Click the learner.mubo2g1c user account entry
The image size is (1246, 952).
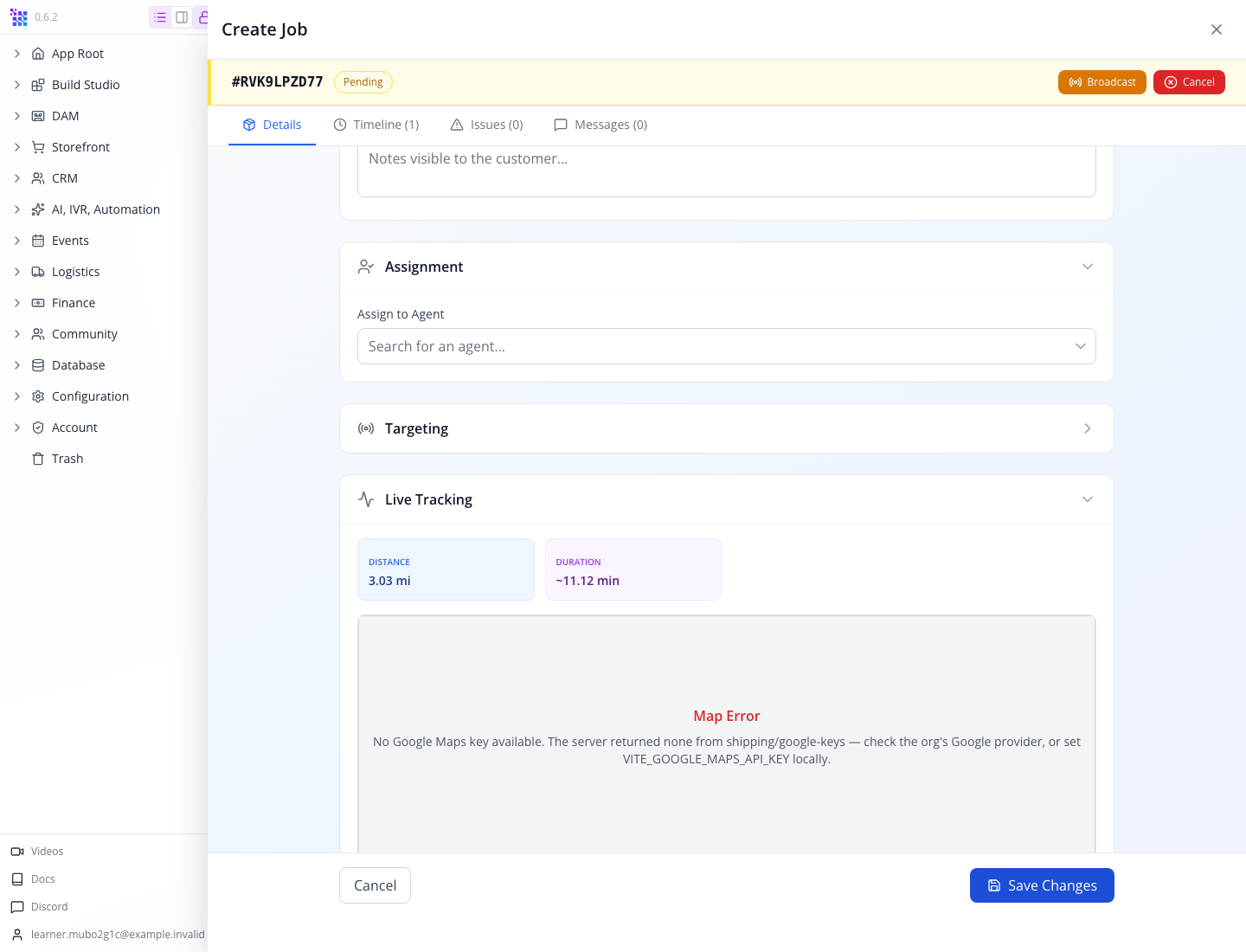point(108,935)
